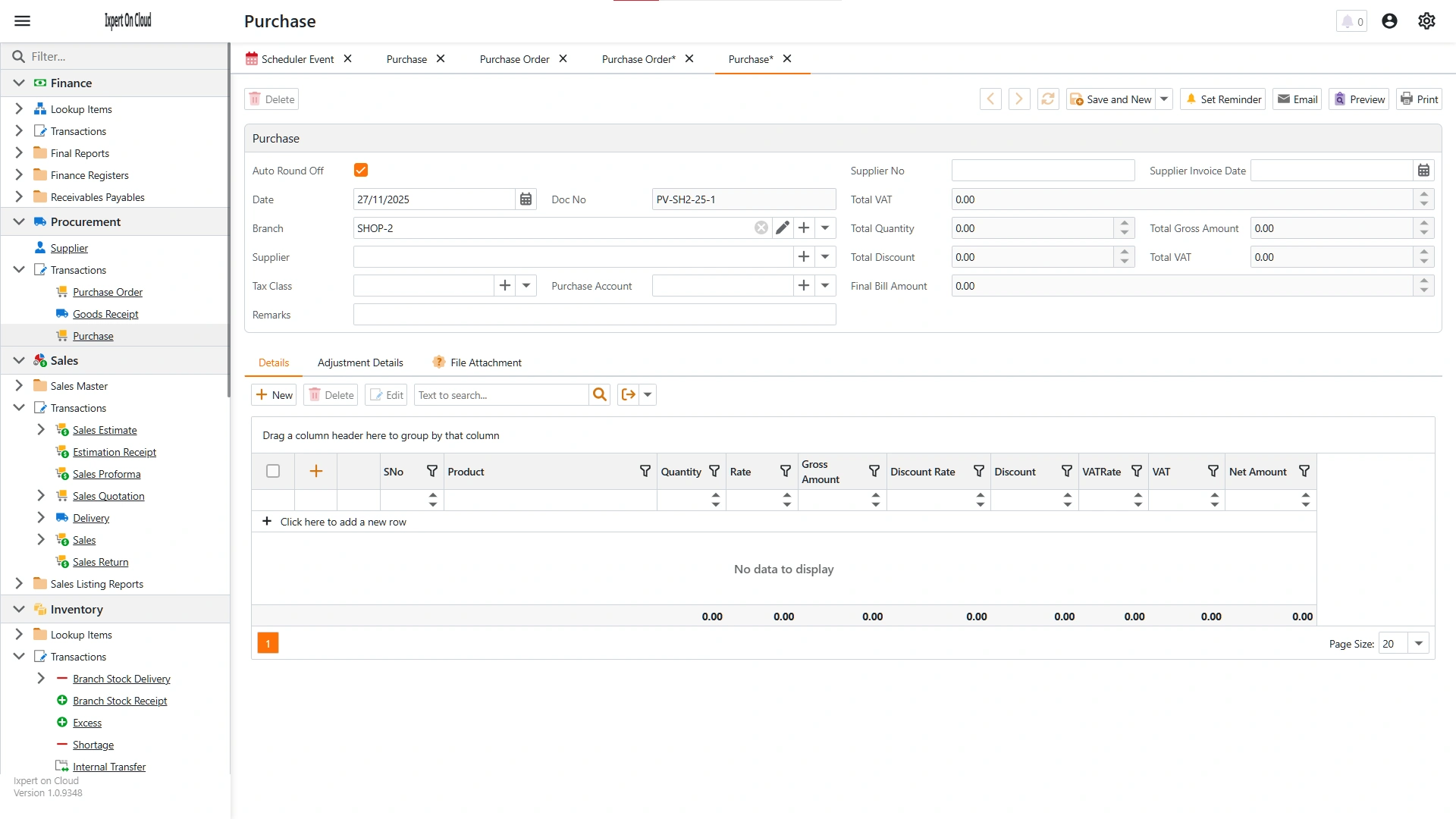
Task: Search detail rows with the magnifier icon
Action: pos(600,394)
